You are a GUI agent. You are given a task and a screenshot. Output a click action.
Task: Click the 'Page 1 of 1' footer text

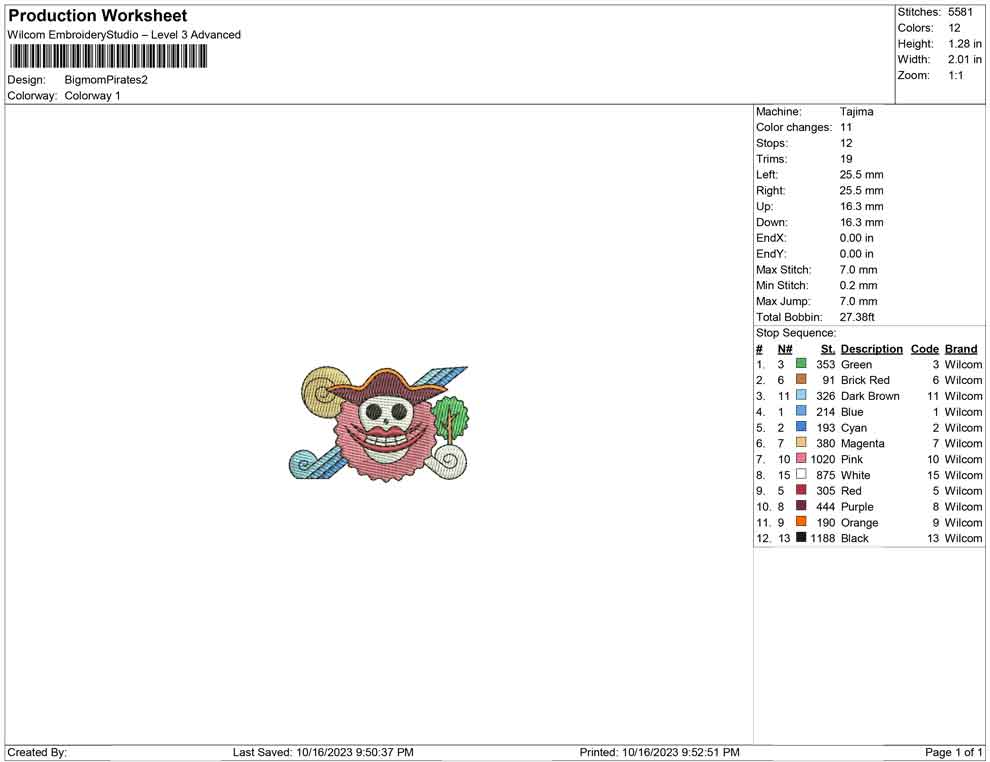point(953,752)
